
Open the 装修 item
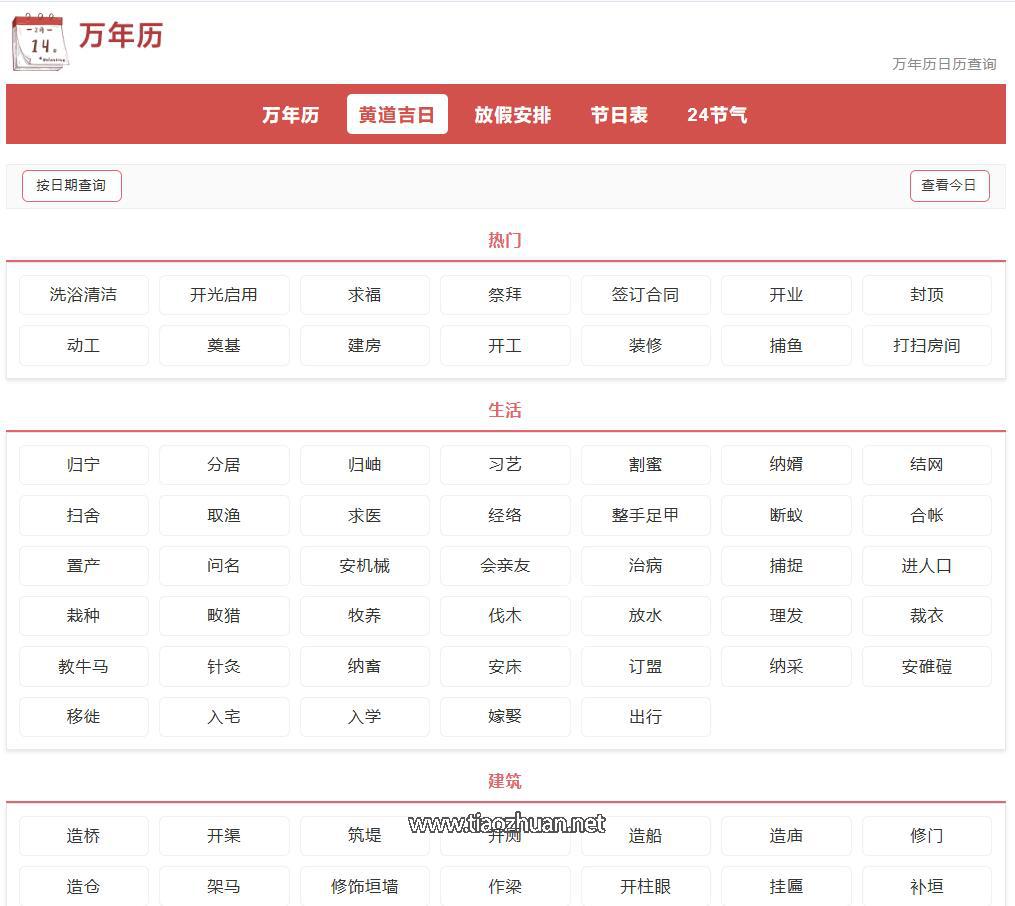coord(645,346)
